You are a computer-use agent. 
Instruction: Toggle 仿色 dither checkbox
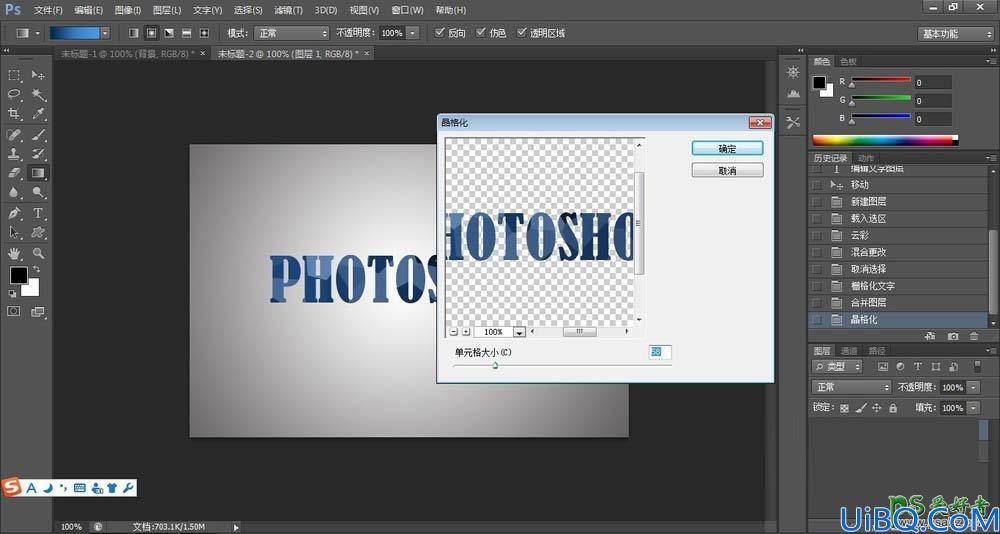481,33
